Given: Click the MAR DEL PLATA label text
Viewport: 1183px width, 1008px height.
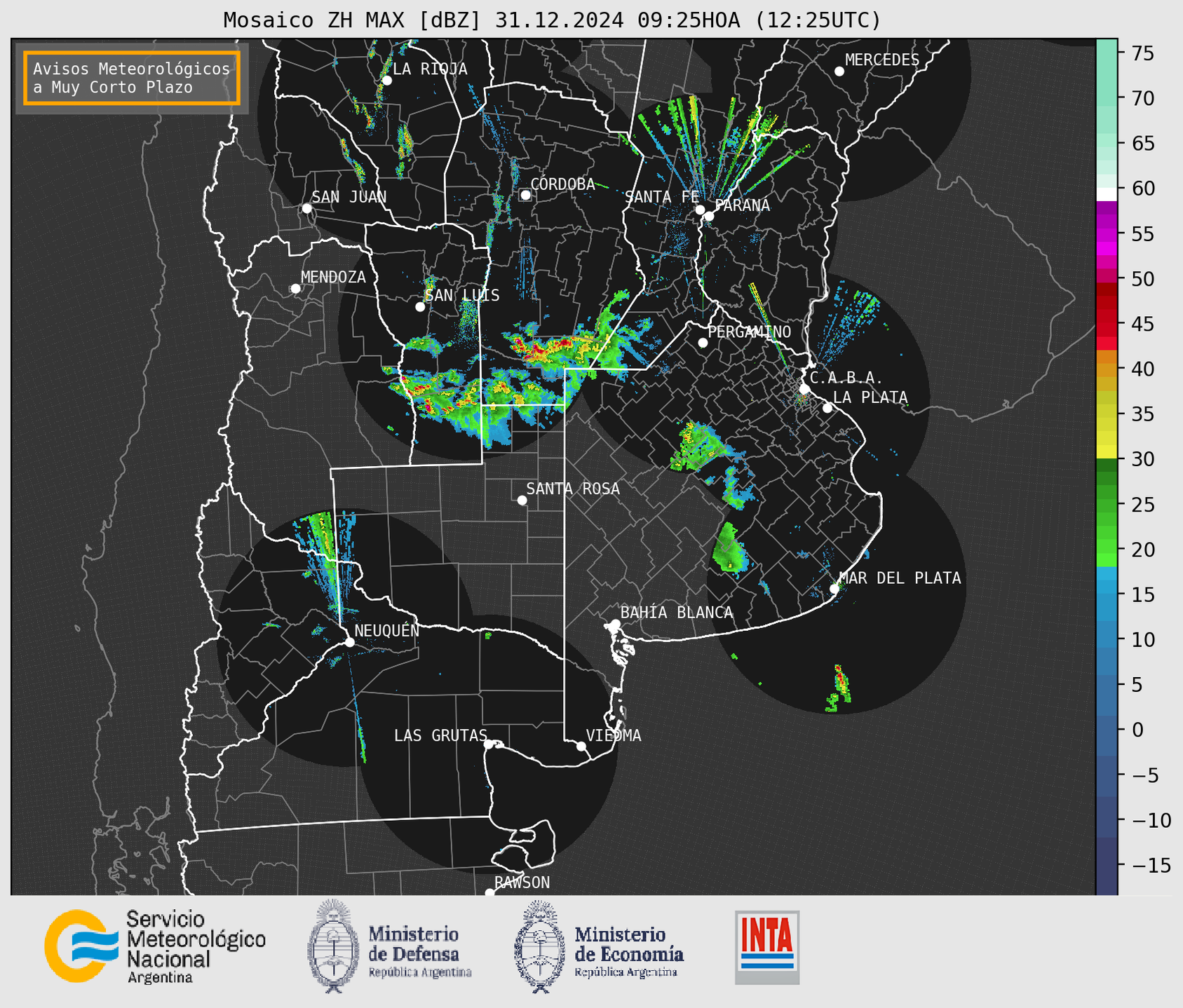Looking at the screenshot, I should (900, 578).
